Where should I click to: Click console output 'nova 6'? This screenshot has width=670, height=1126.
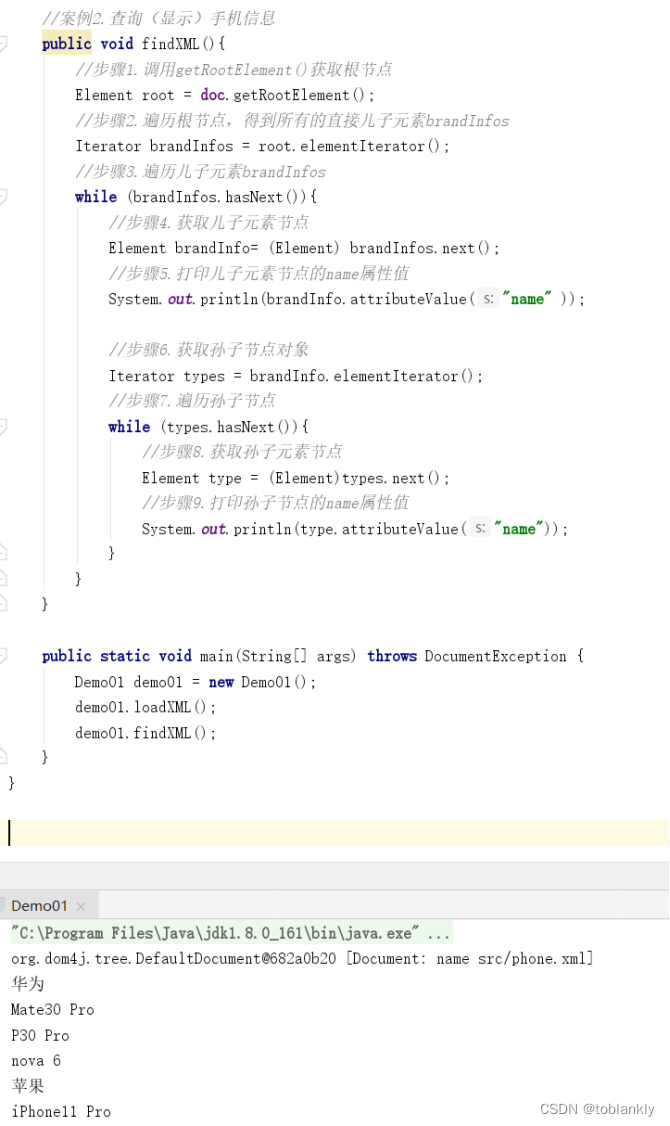pyautogui.click(x=36, y=1061)
